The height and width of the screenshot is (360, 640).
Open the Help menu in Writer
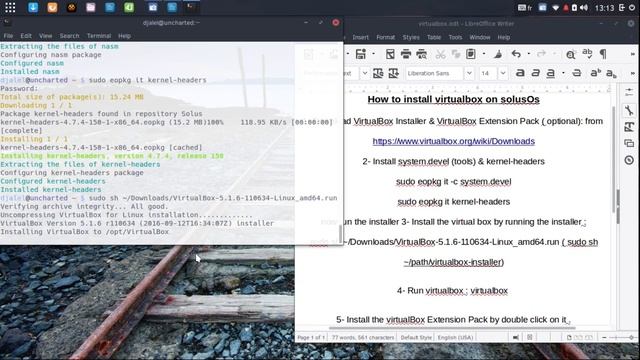pos(504,37)
